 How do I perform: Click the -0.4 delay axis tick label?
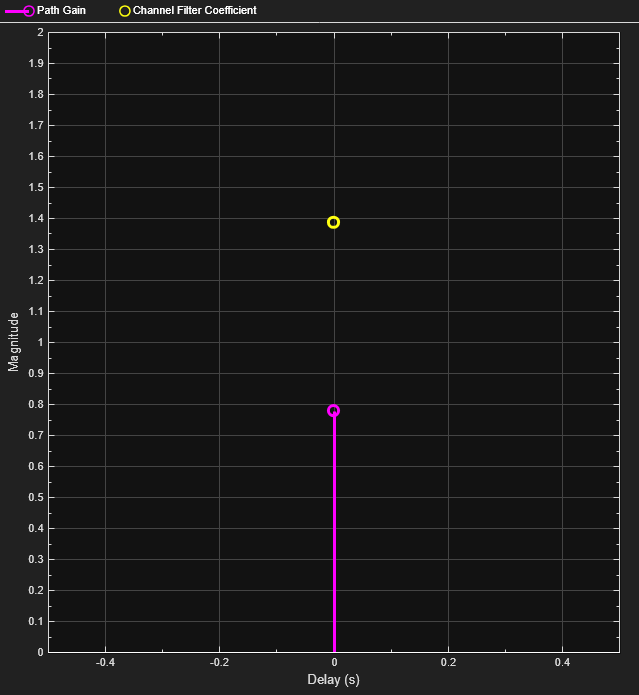point(105,662)
